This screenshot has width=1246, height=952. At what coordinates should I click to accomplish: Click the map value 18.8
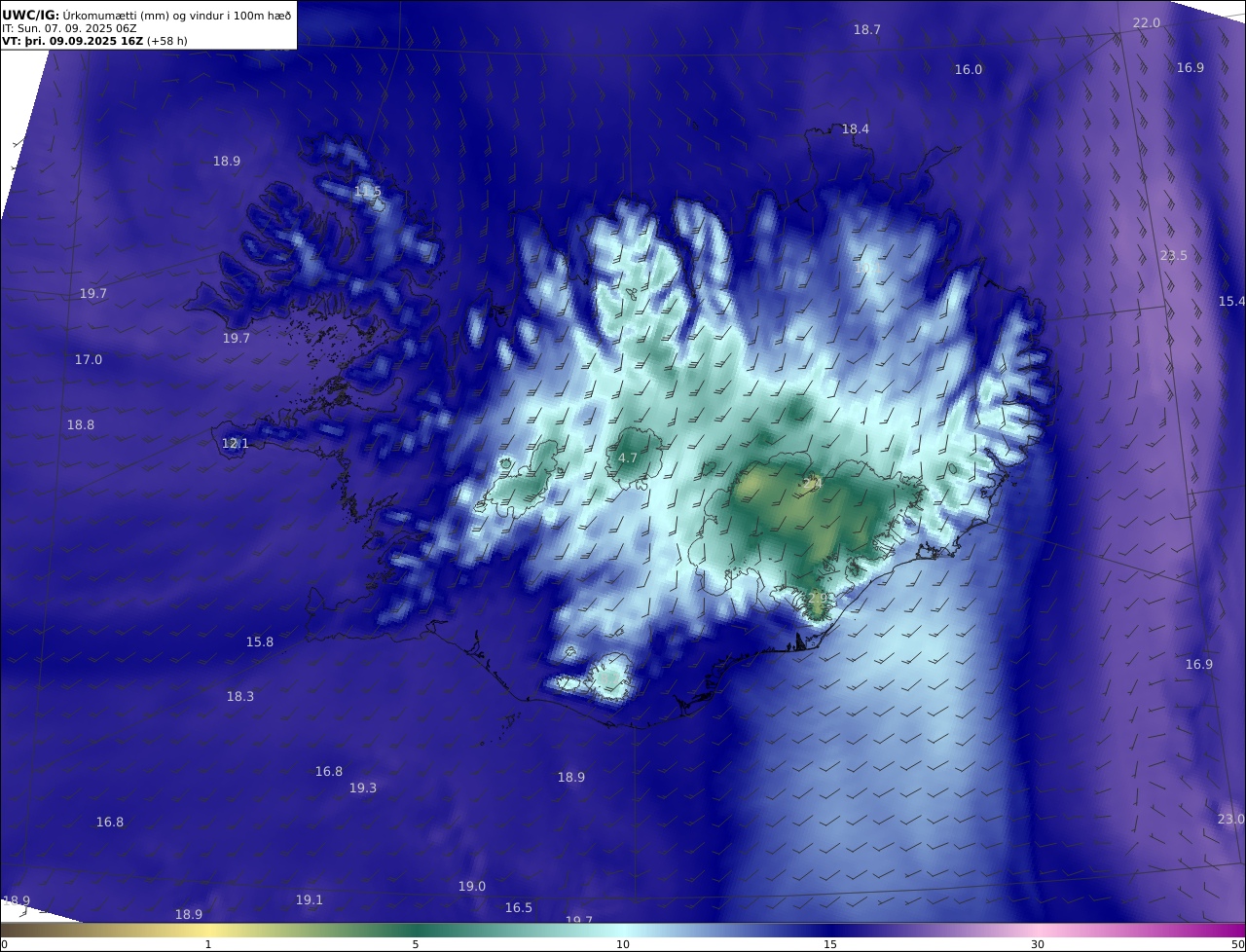pyautogui.click(x=81, y=425)
